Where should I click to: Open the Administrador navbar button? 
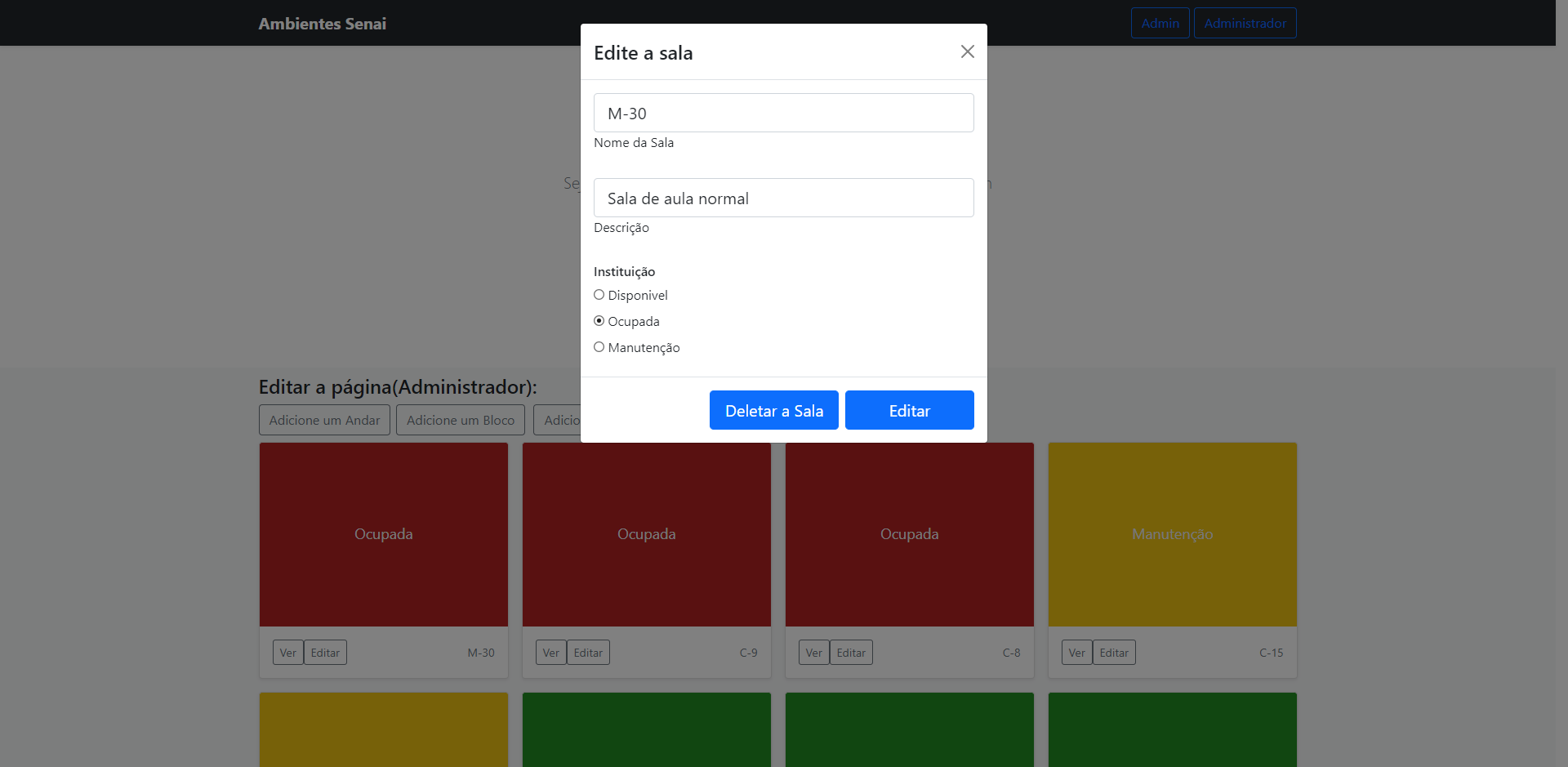click(1245, 23)
